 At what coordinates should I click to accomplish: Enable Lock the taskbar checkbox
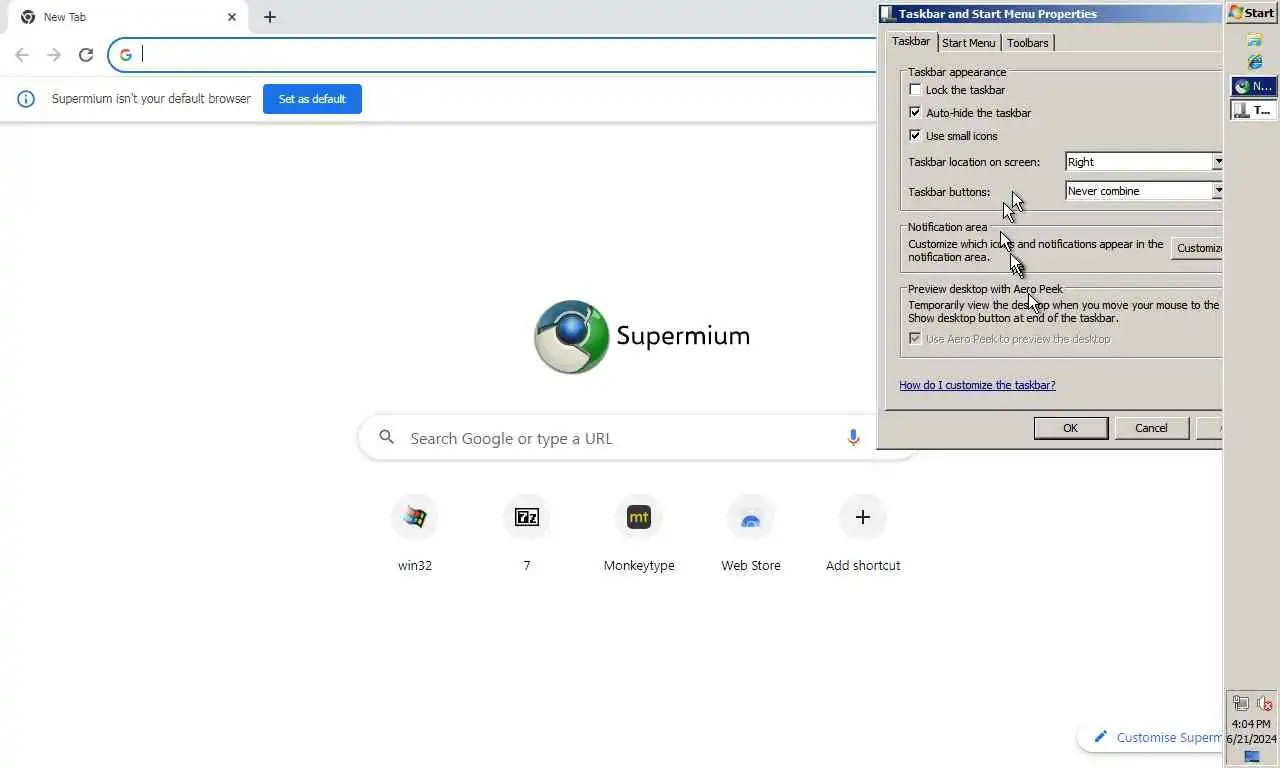point(915,90)
